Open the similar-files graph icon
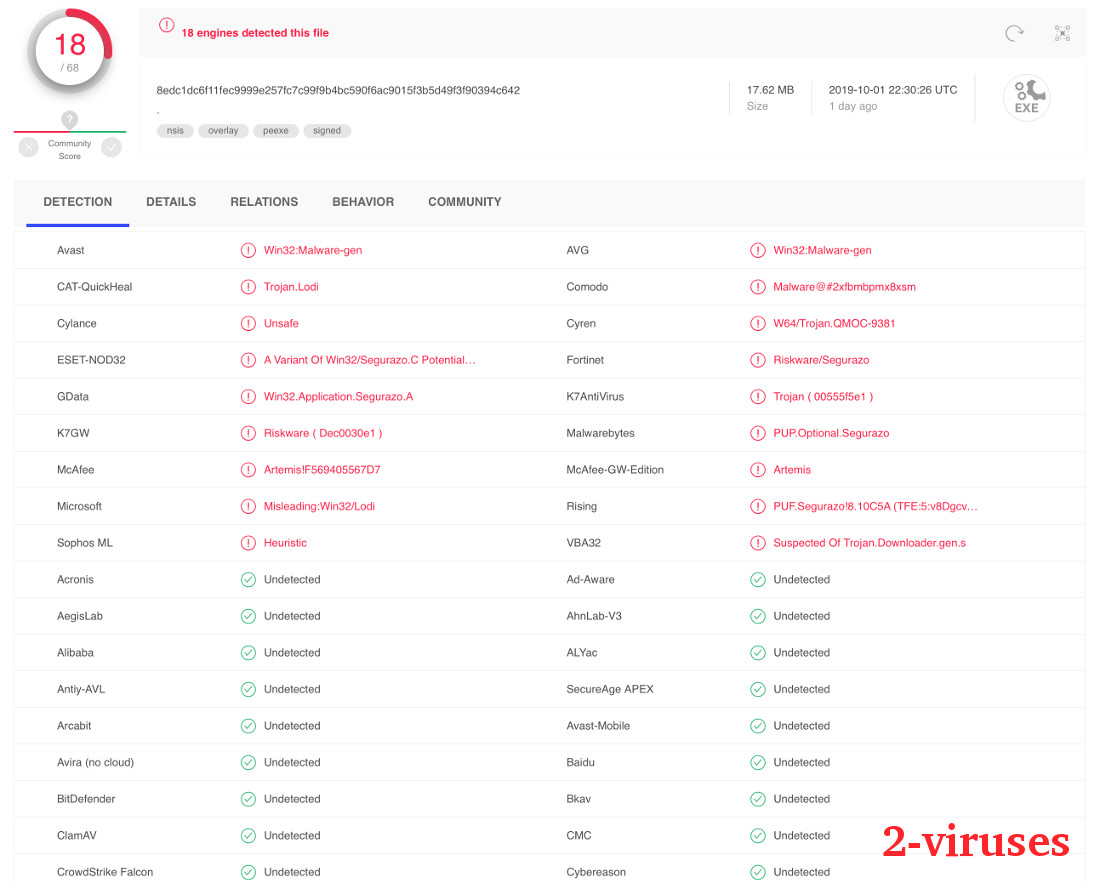Viewport: 1100px width, 883px height. pyautogui.click(x=1062, y=33)
